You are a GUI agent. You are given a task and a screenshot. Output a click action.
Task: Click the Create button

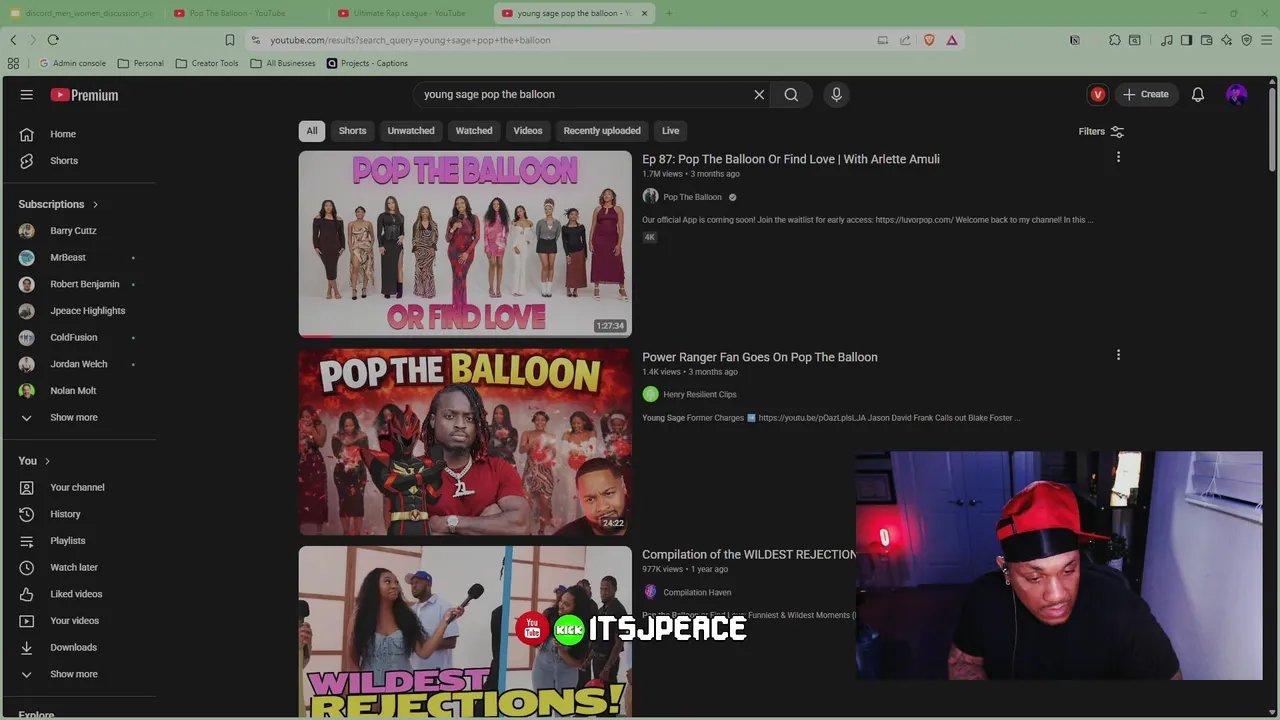1146,94
